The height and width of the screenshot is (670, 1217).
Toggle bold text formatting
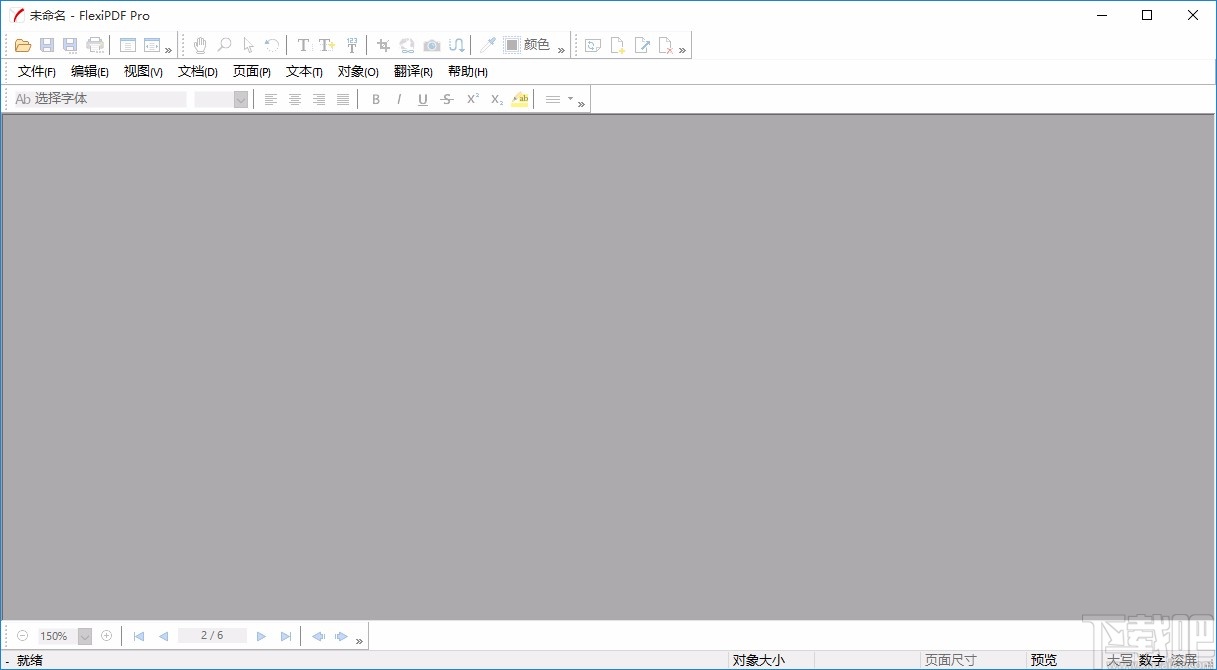(375, 99)
